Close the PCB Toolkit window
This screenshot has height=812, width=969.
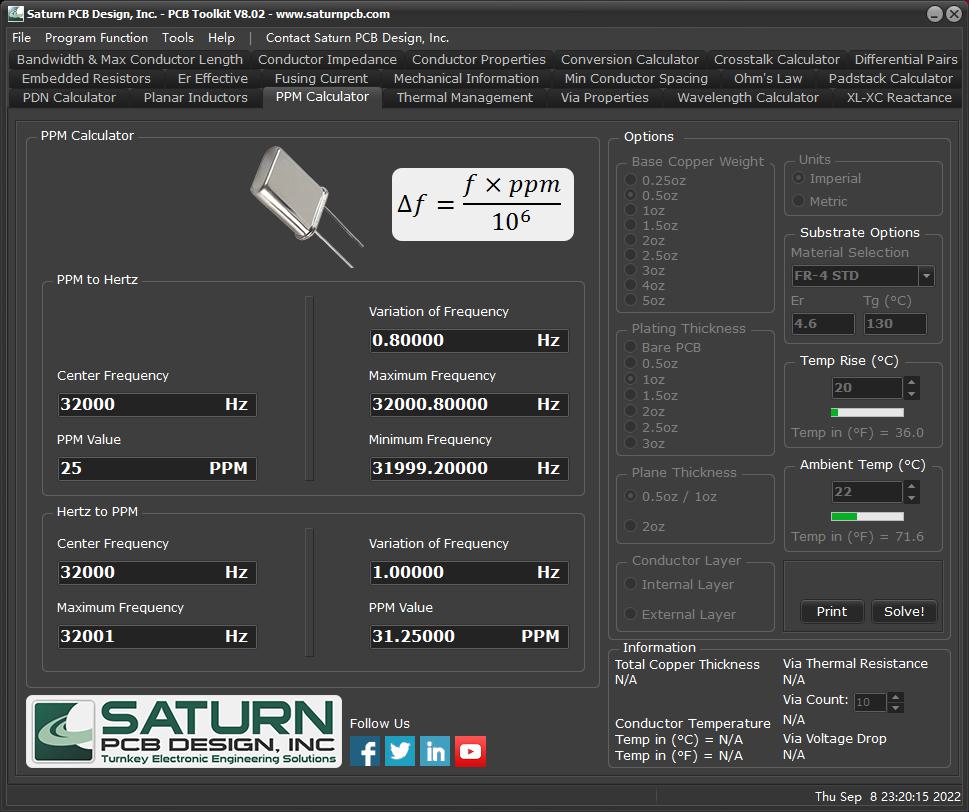(954, 14)
